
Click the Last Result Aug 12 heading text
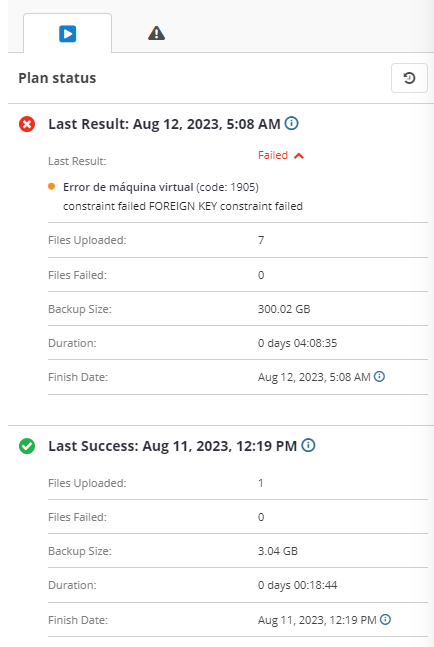pyautogui.click(x=164, y=124)
